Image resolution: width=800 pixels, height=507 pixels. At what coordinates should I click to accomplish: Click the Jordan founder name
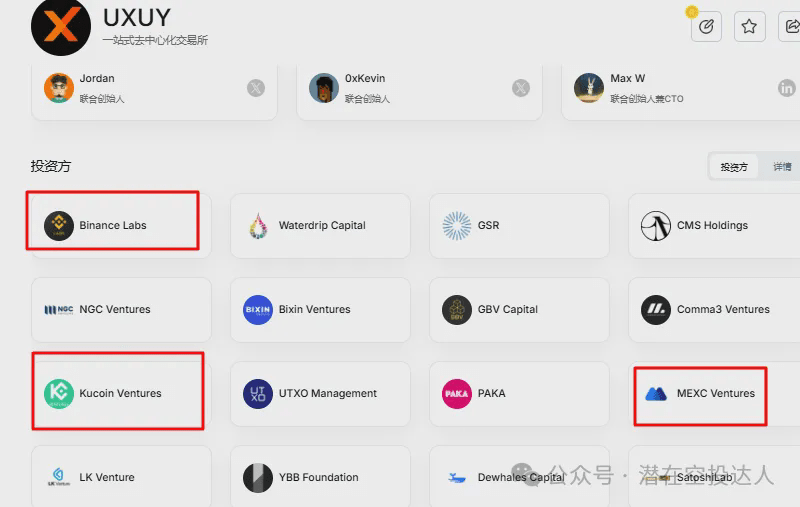coord(97,79)
